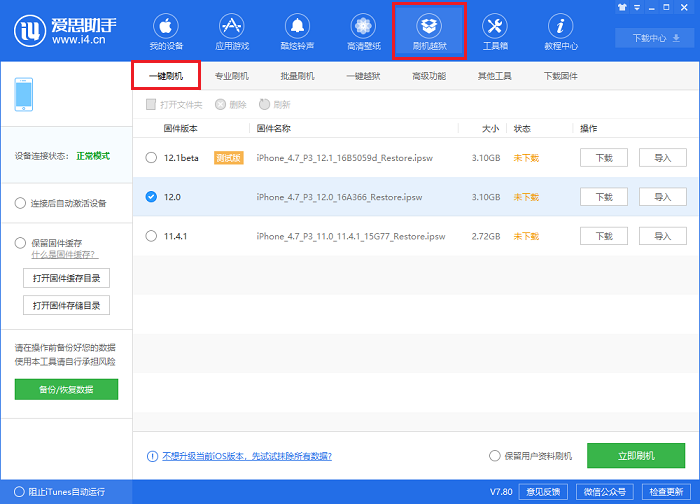Click 打开固件存储目录 button

pos(67,305)
